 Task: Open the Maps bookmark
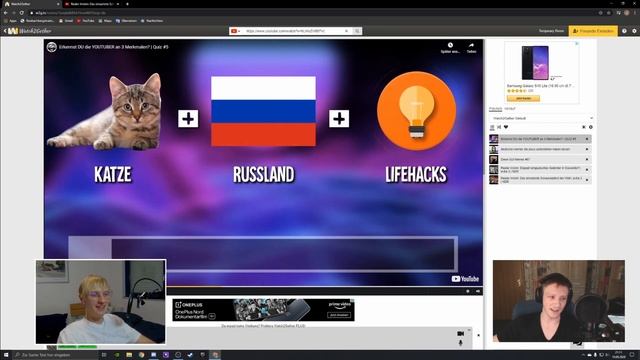pos(105,21)
